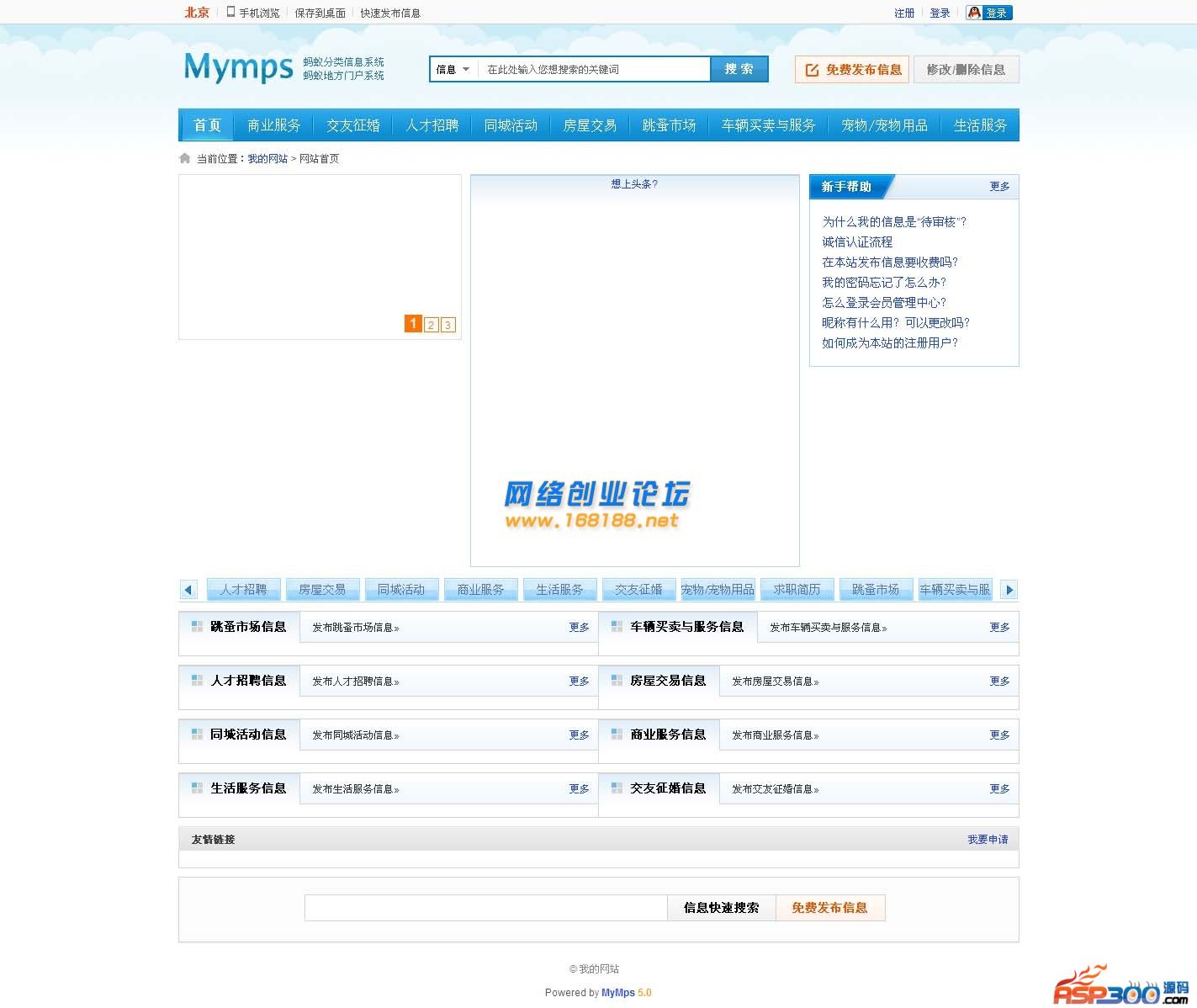The image size is (1197, 1008).
Task: Open help item 昵称有什么用?可以更改吗?
Action: [896, 322]
